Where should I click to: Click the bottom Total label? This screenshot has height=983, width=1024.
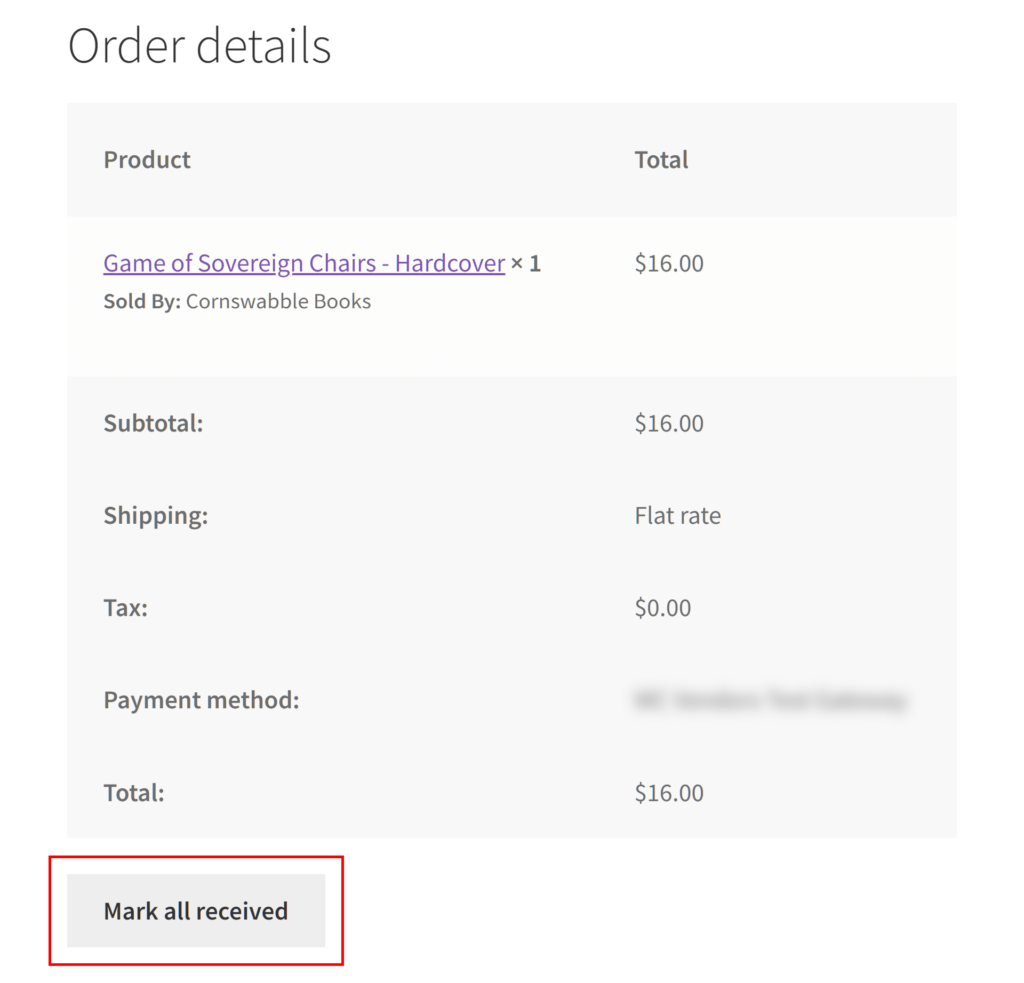coord(134,793)
